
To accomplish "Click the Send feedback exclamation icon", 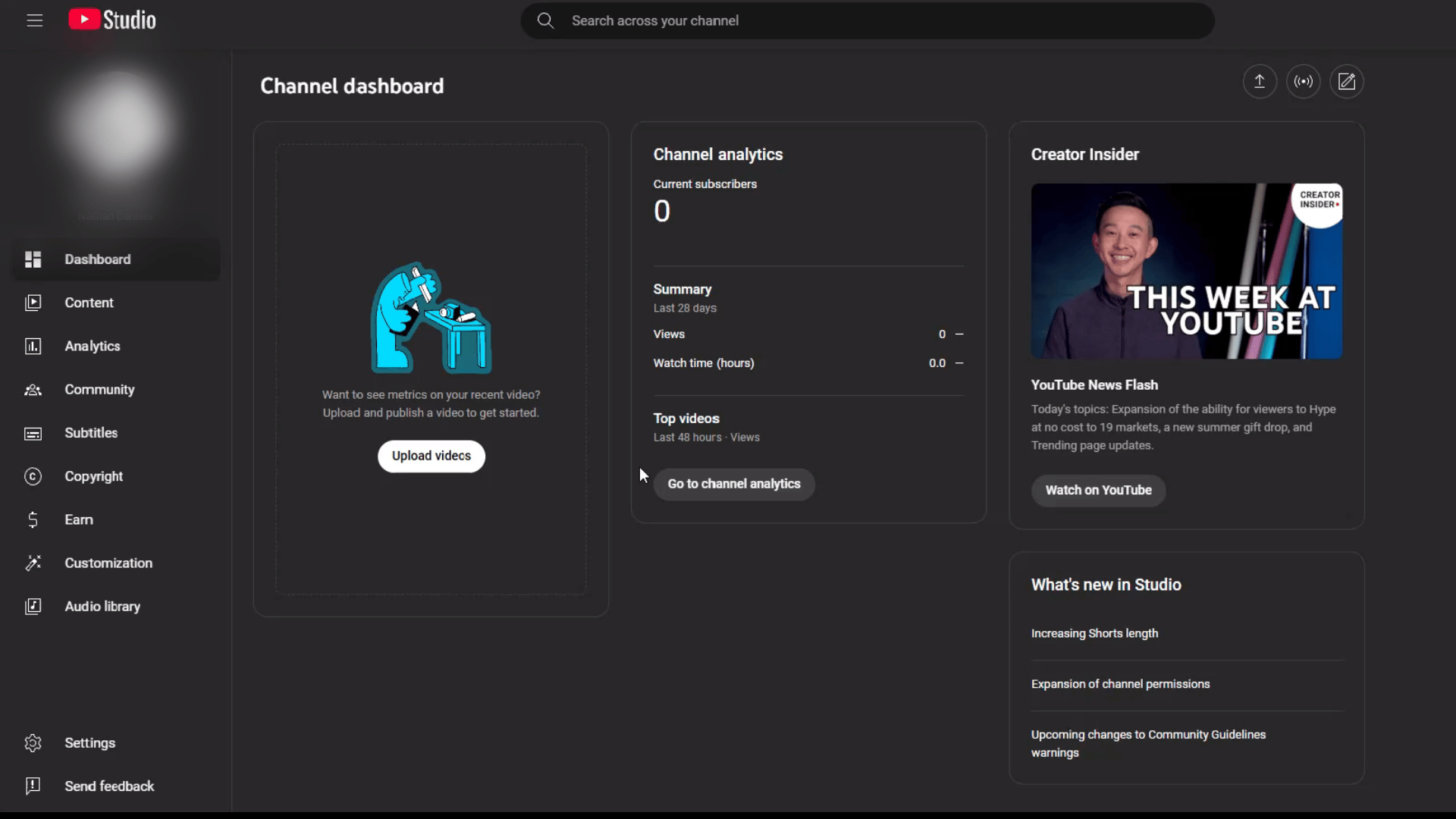I will pos(33,786).
